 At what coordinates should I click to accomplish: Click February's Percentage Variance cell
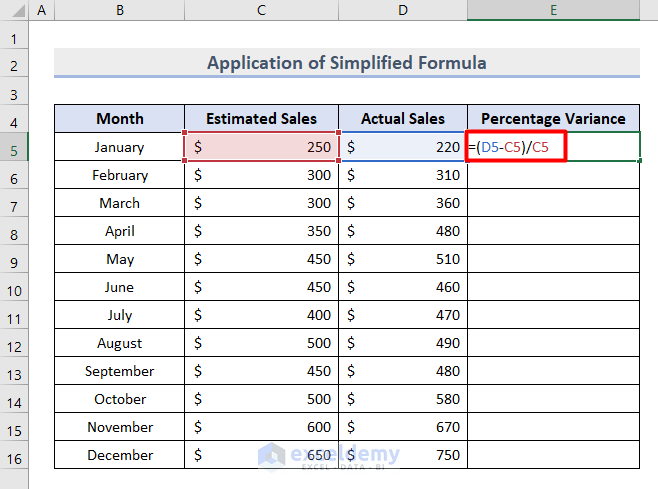(553, 176)
